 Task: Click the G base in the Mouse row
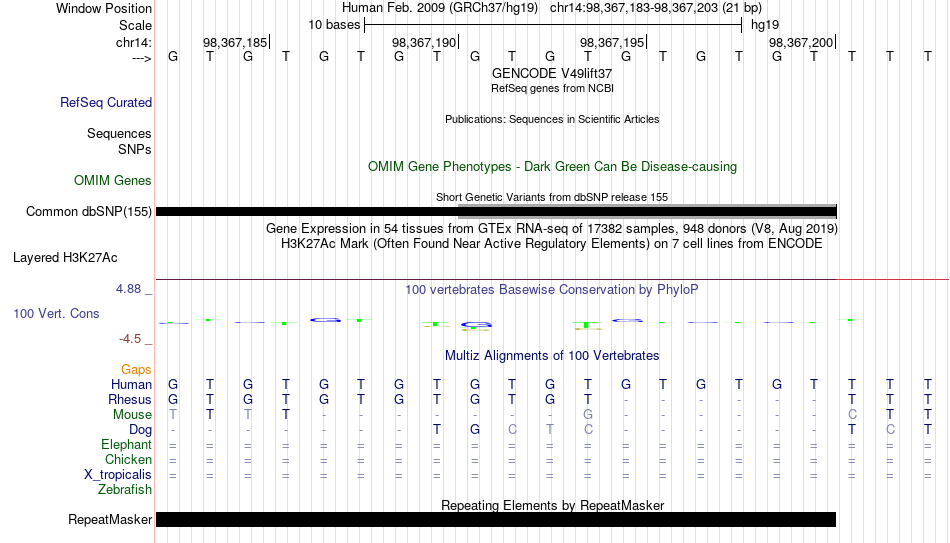tap(588, 415)
